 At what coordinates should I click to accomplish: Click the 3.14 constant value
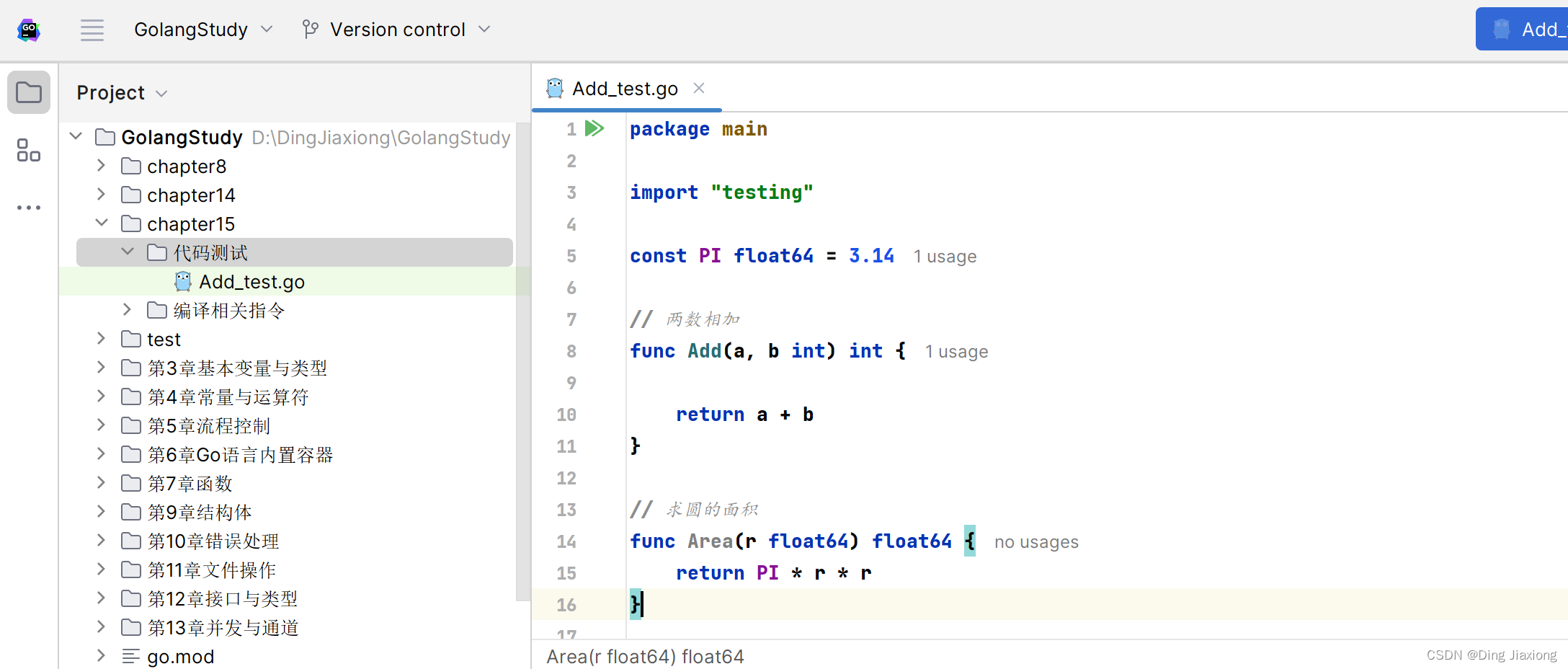pyautogui.click(x=871, y=256)
